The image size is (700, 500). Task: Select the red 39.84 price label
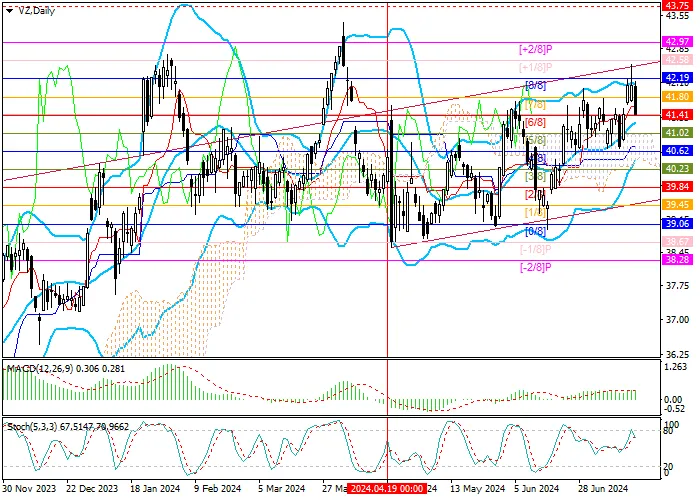[x=677, y=187]
